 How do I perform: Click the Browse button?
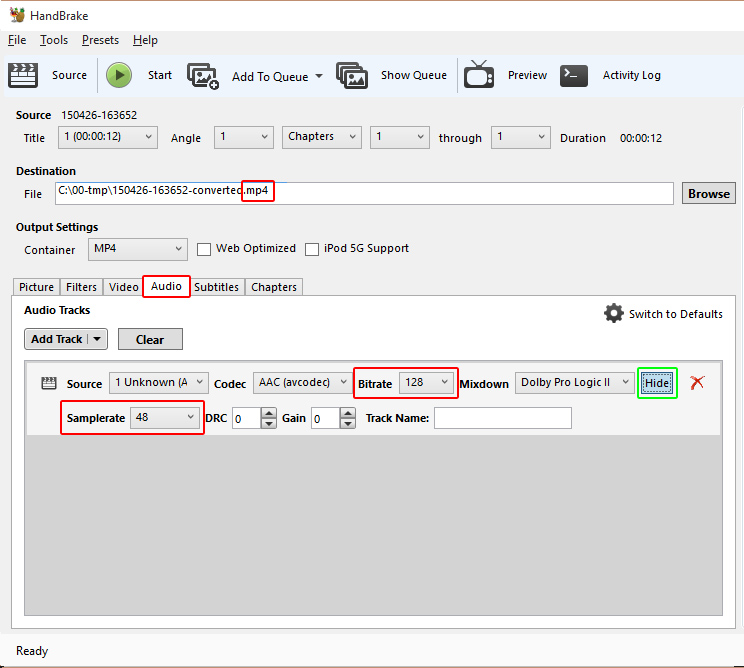click(x=708, y=194)
